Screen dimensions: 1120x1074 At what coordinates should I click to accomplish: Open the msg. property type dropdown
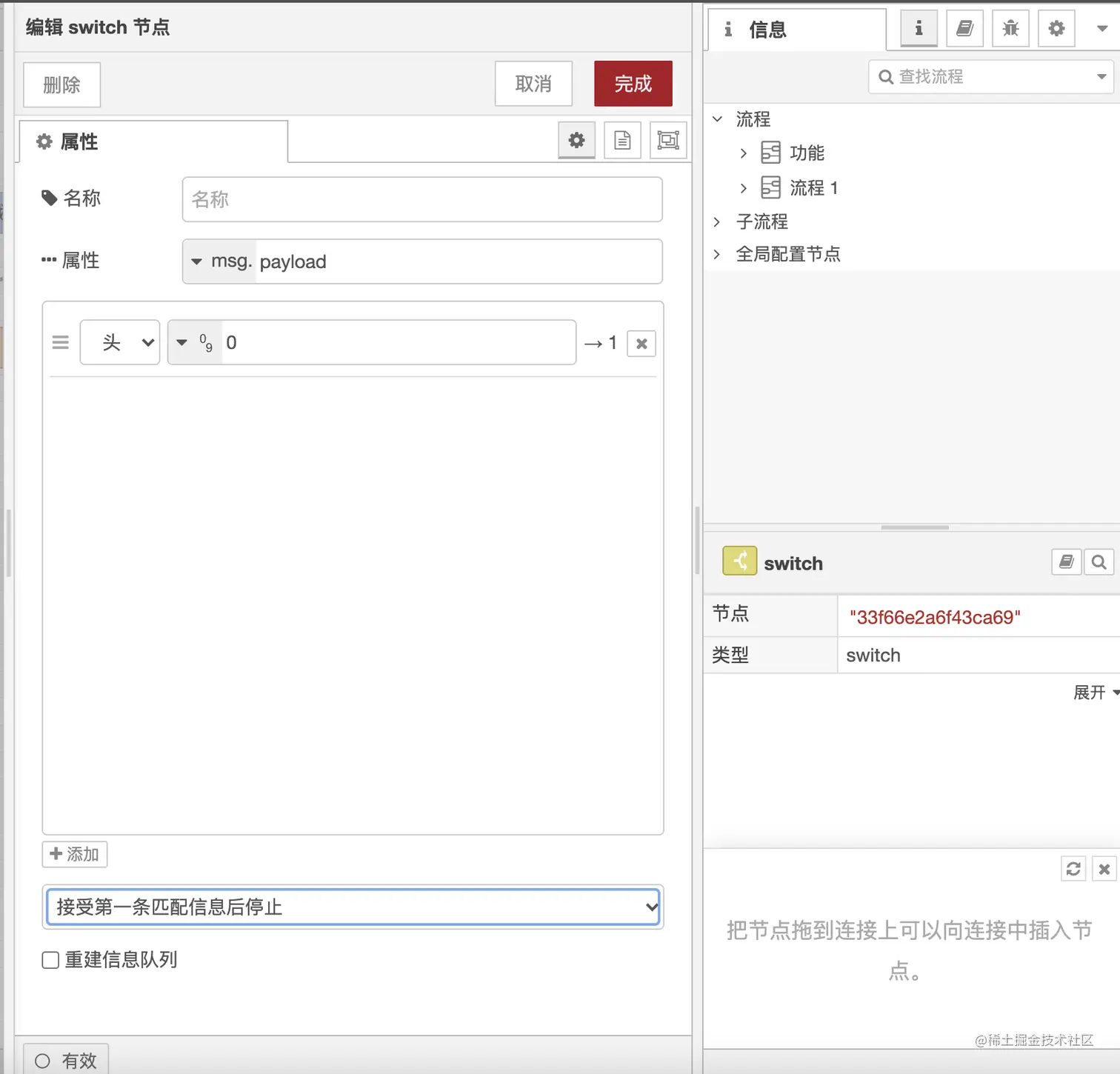pos(219,261)
